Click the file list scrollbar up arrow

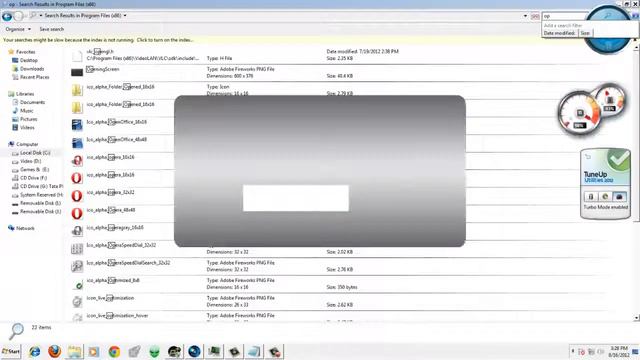[x=637, y=47]
